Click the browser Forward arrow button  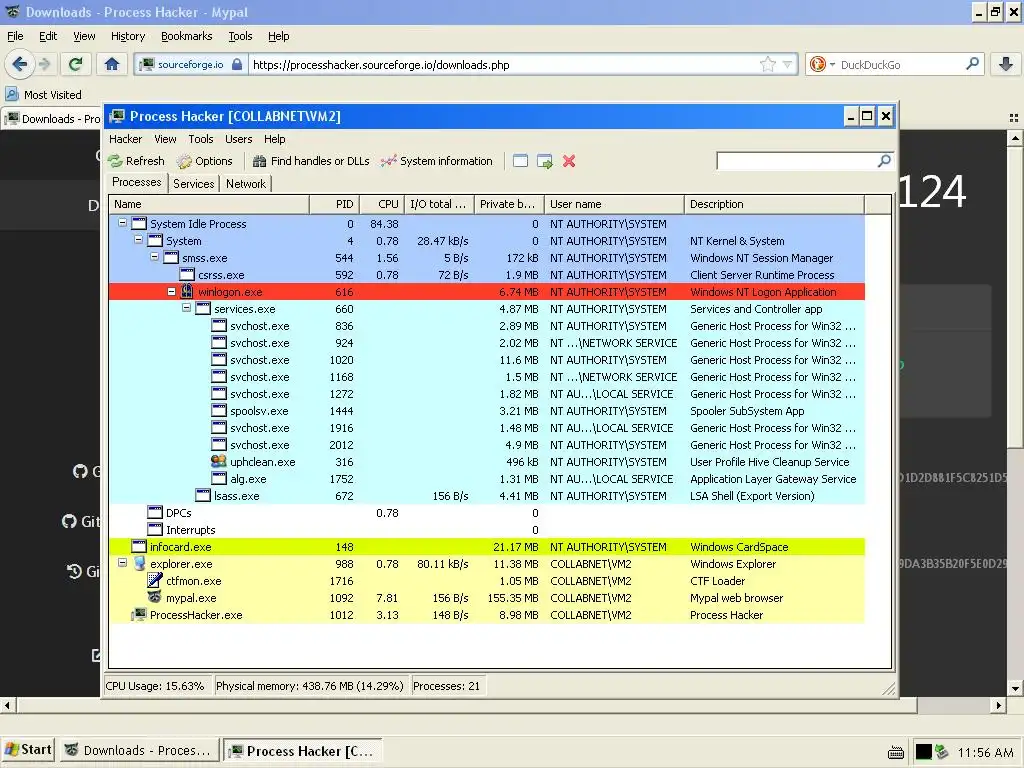point(44,64)
